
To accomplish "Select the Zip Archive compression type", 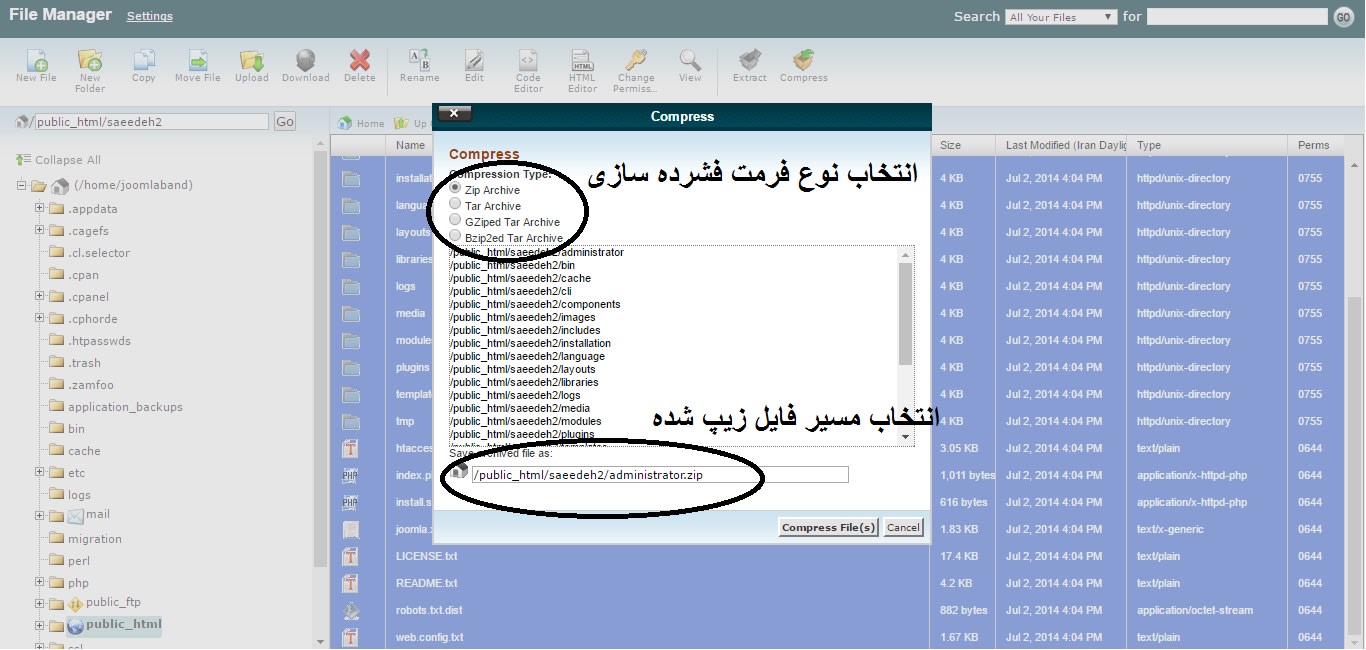I will click(x=457, y=188).
